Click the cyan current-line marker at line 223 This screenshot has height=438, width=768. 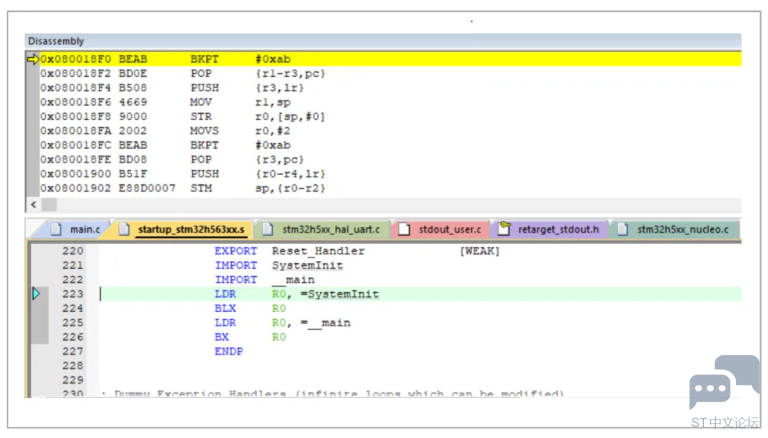36,294
